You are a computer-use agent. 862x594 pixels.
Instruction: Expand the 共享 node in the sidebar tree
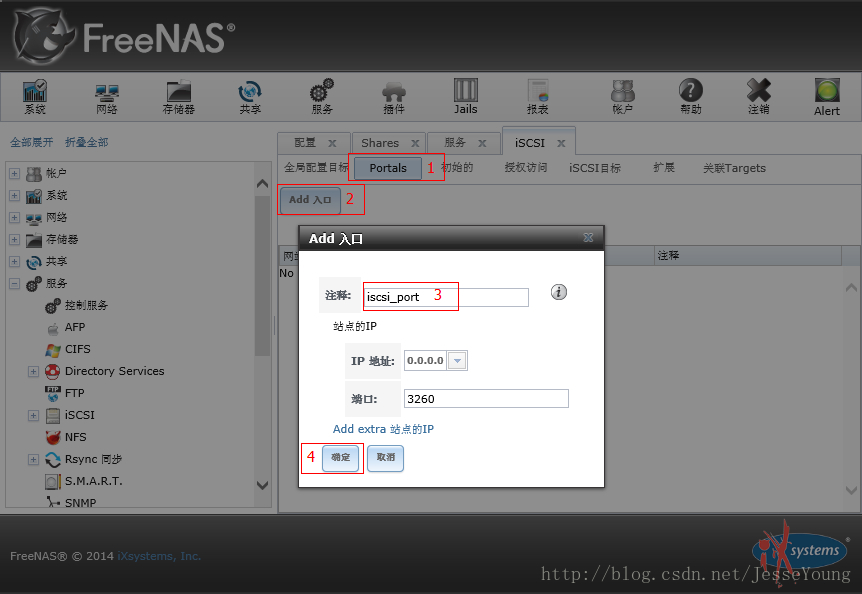click(14, 262)
